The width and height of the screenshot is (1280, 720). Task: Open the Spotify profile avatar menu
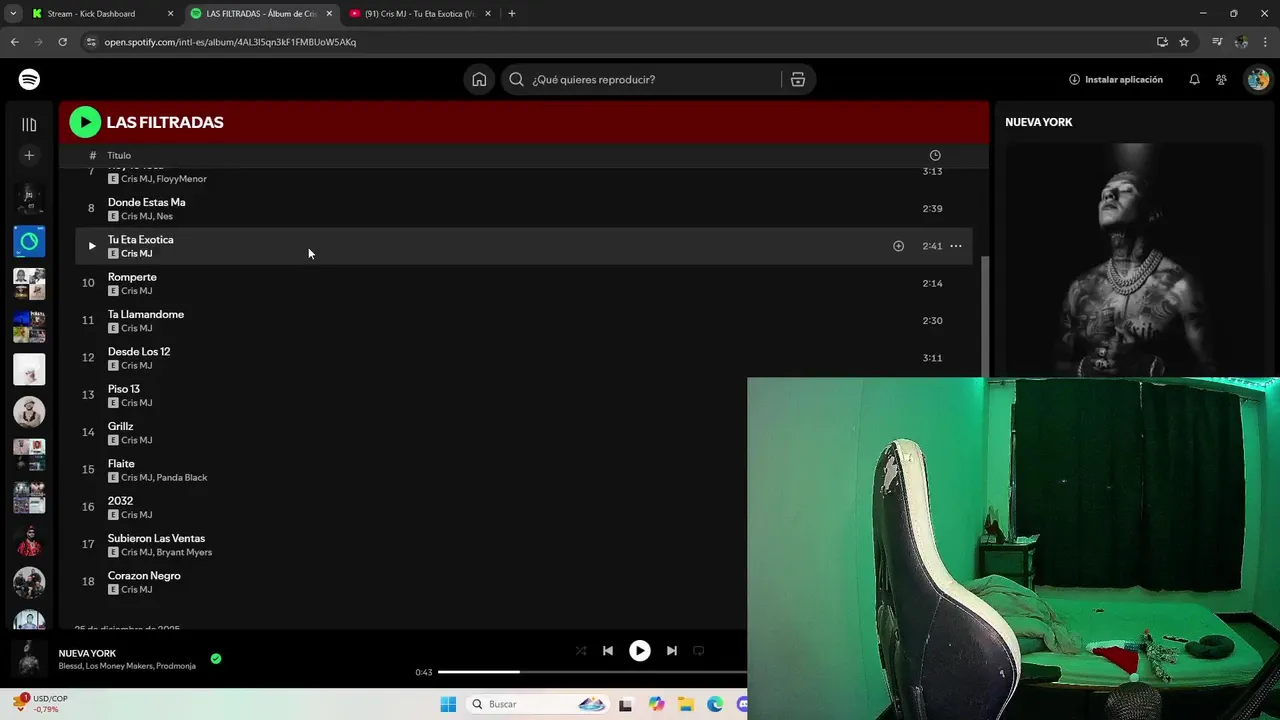pos(1257,79)
